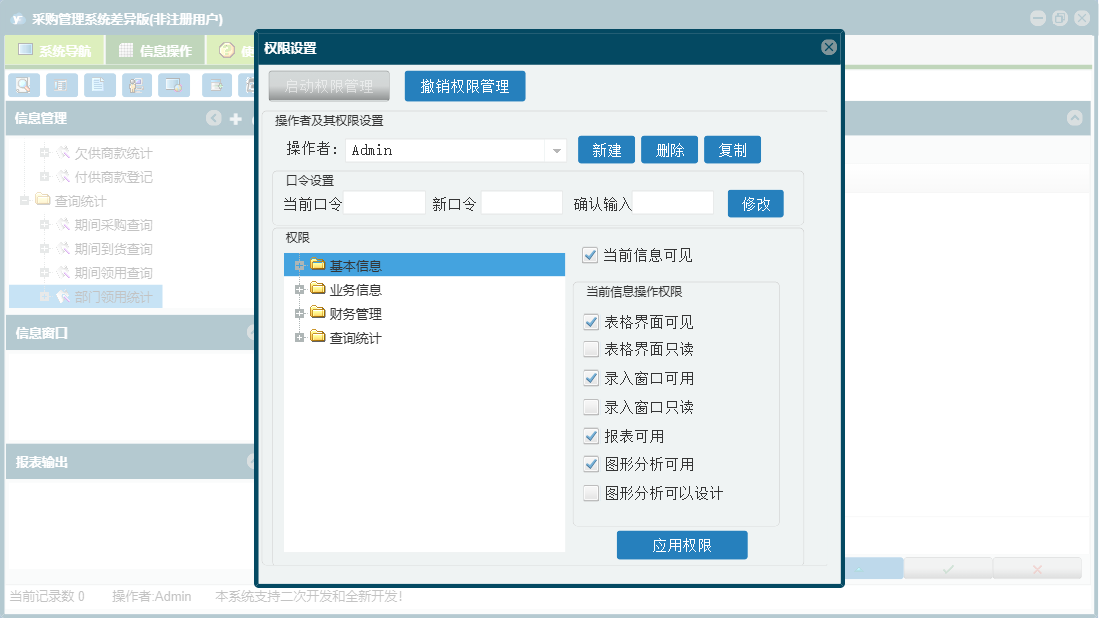Viewport: 1099px width, 618px height.
Task: Select the 查询统计 folder icon in the permissions tree
Action: [x=318, y=337]
